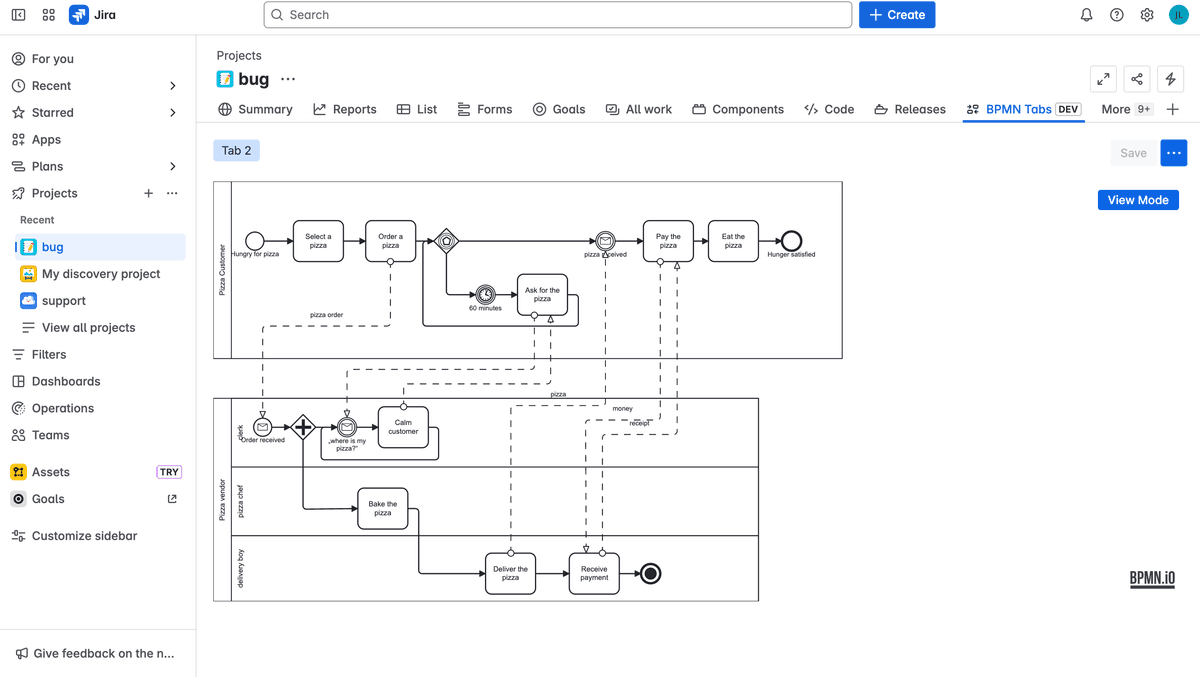Open the Releases tab
Viewport: 1200px width, 677px height.
click(909, 109)
